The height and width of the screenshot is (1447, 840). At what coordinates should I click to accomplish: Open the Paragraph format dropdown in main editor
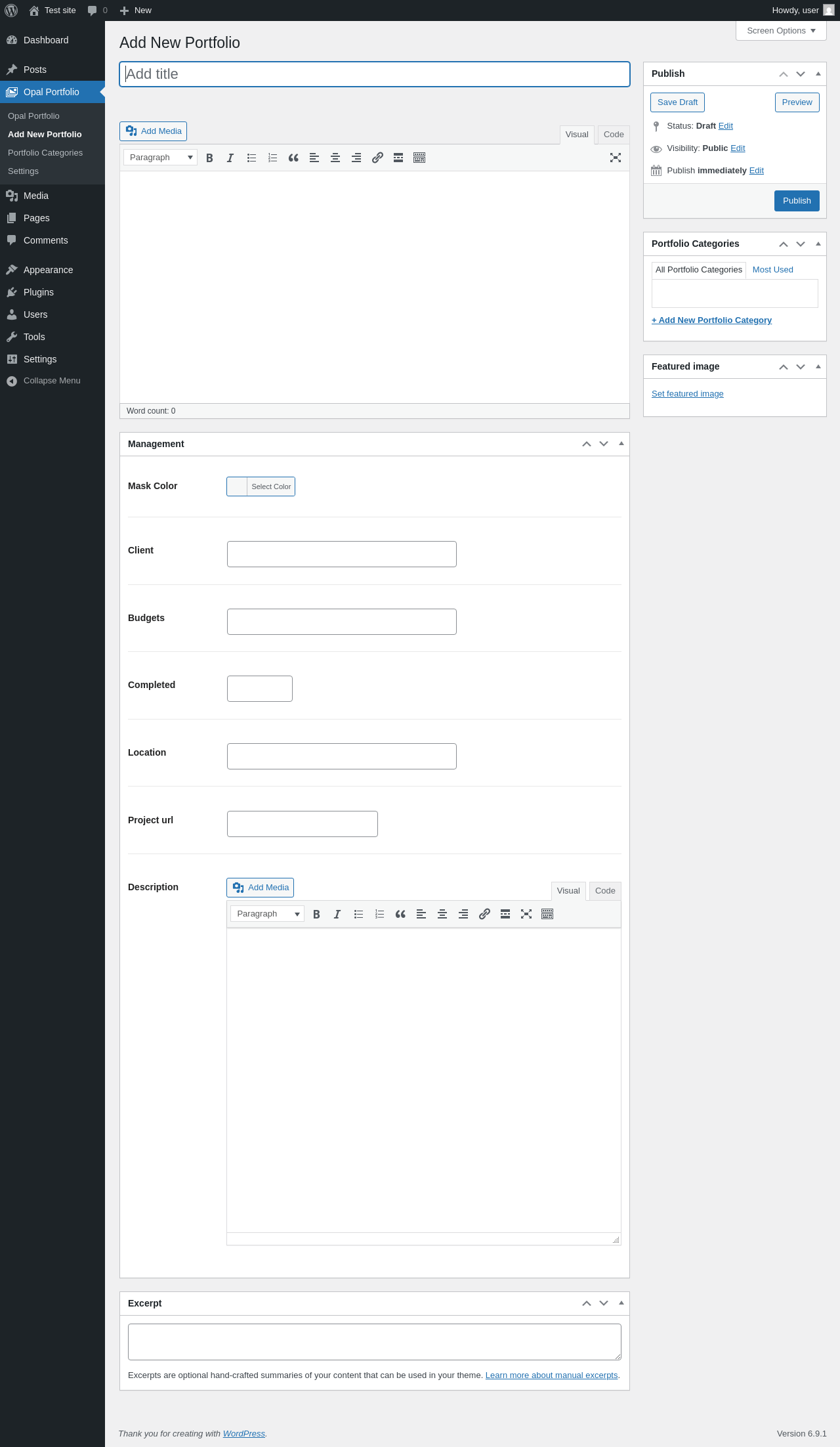(161, 158)
